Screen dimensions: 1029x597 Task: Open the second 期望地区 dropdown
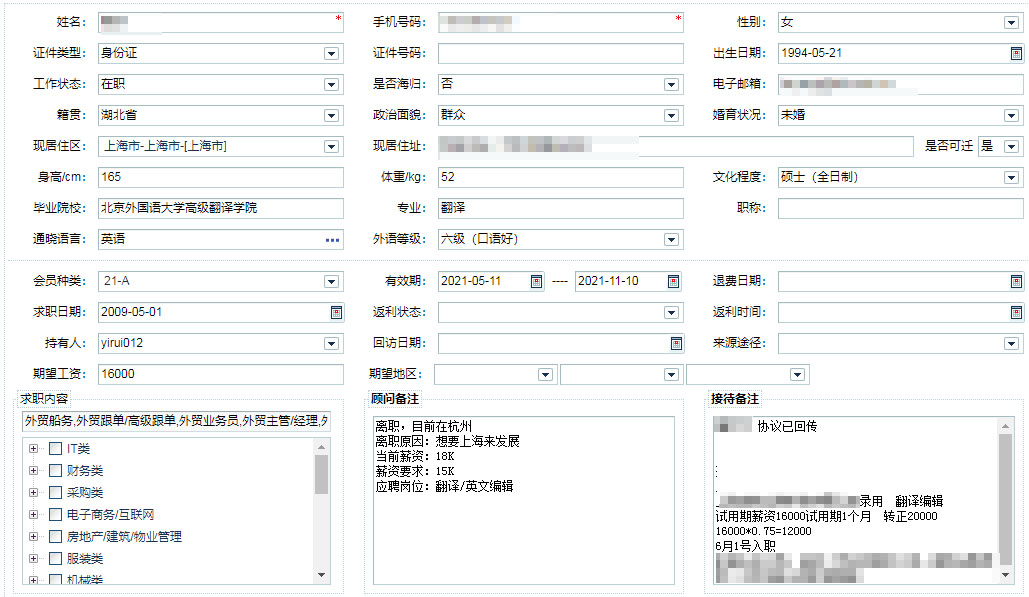tap(671, 375)
